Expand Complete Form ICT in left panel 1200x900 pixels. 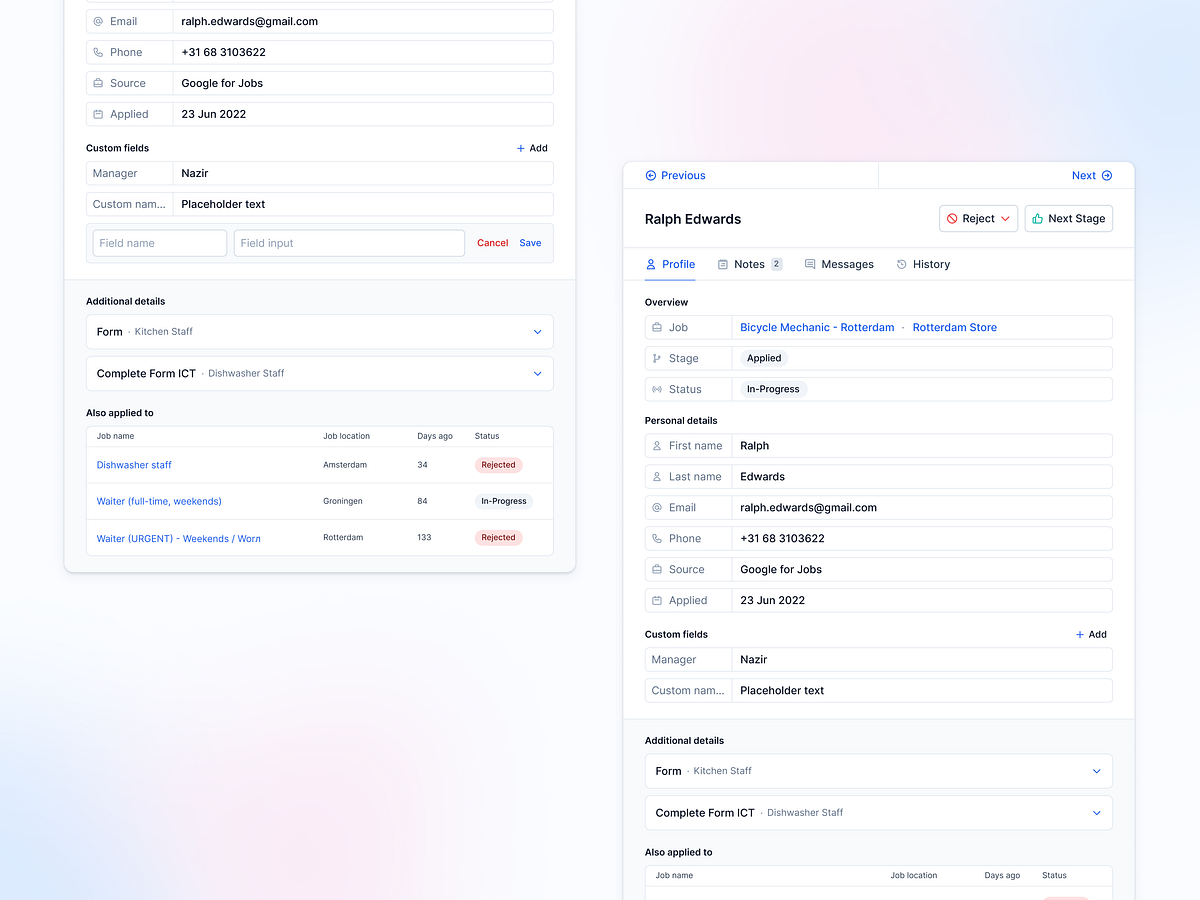(537, 373)
